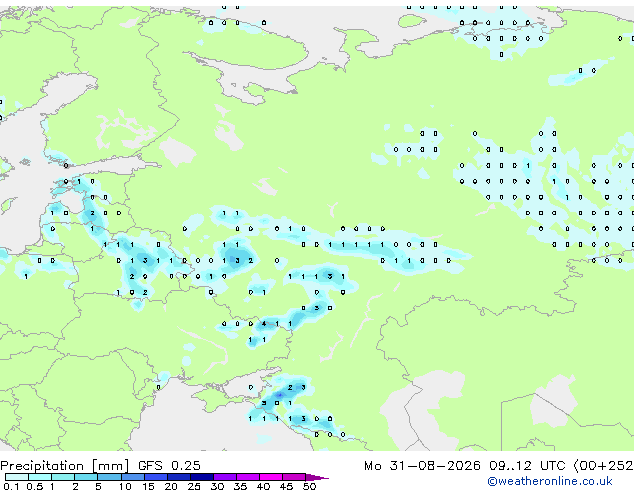
Task: Pick the legend swatch between 2 and 5
Action: click(x=86, y=477)
